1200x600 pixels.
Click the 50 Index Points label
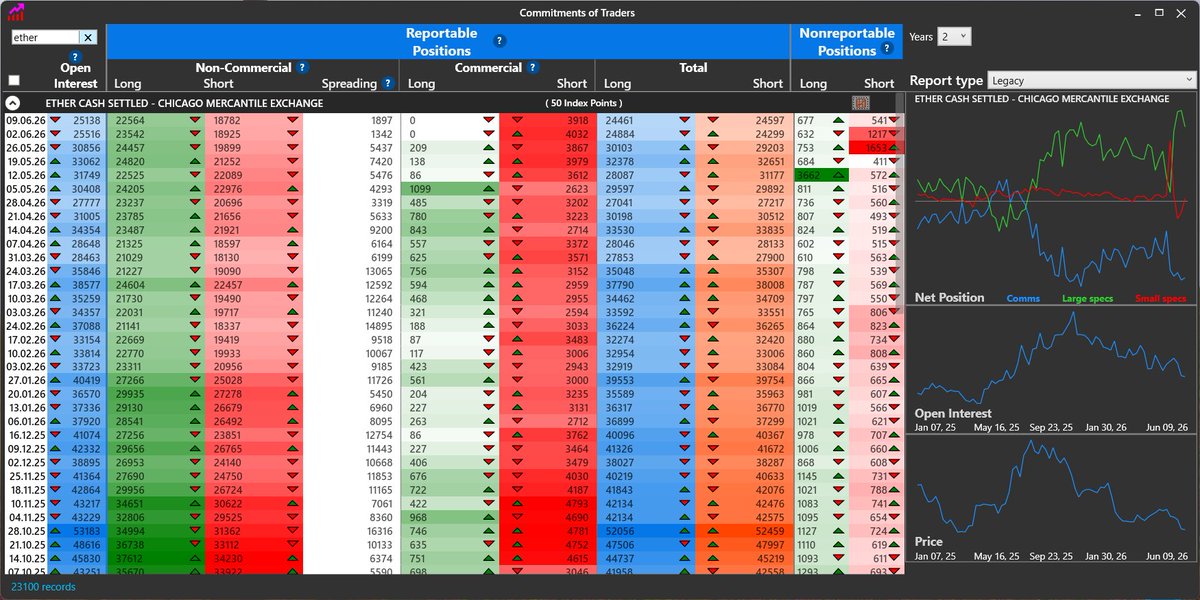tap(584, 102)
